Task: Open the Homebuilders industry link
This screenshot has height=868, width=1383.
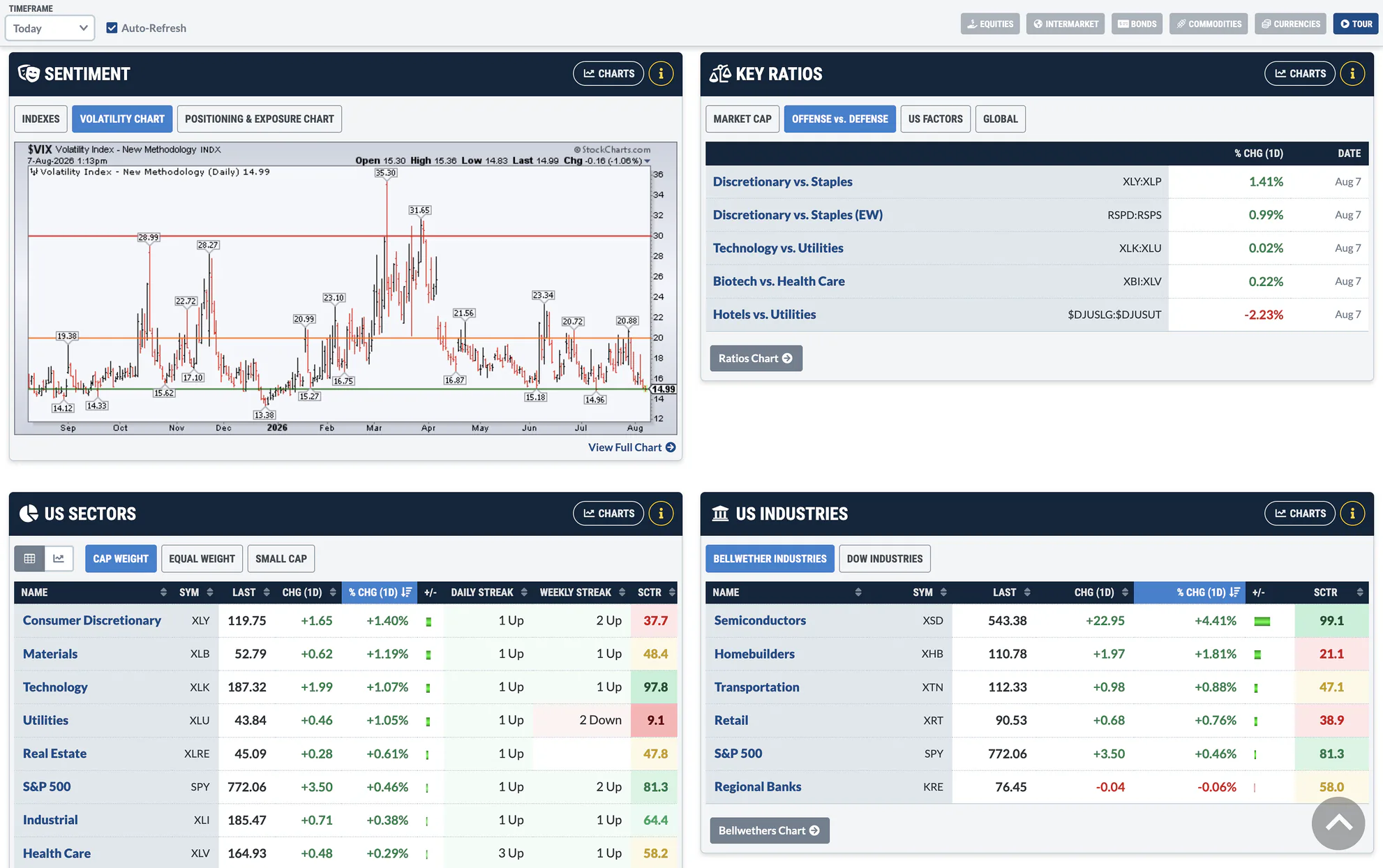Action: pos(754,654)
